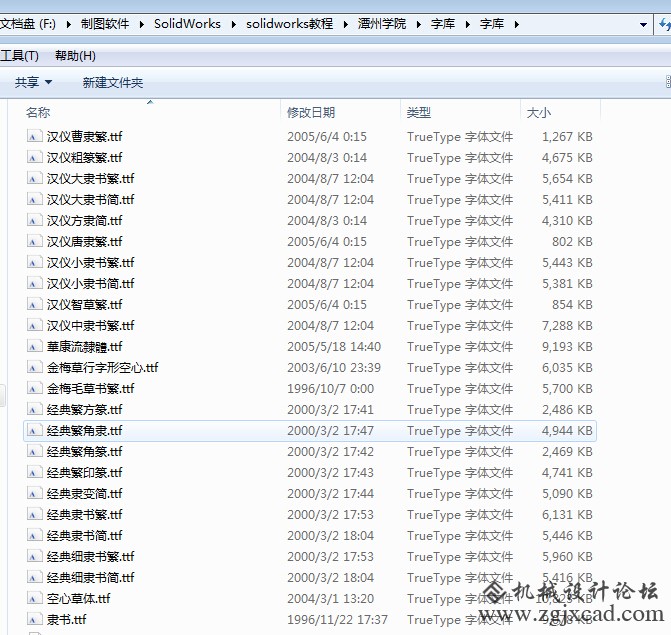The width and height of the screenshot is (671, 635).
Task: Click the icon of highlighted 经典繁角隶.ttf
Action: 35,430
